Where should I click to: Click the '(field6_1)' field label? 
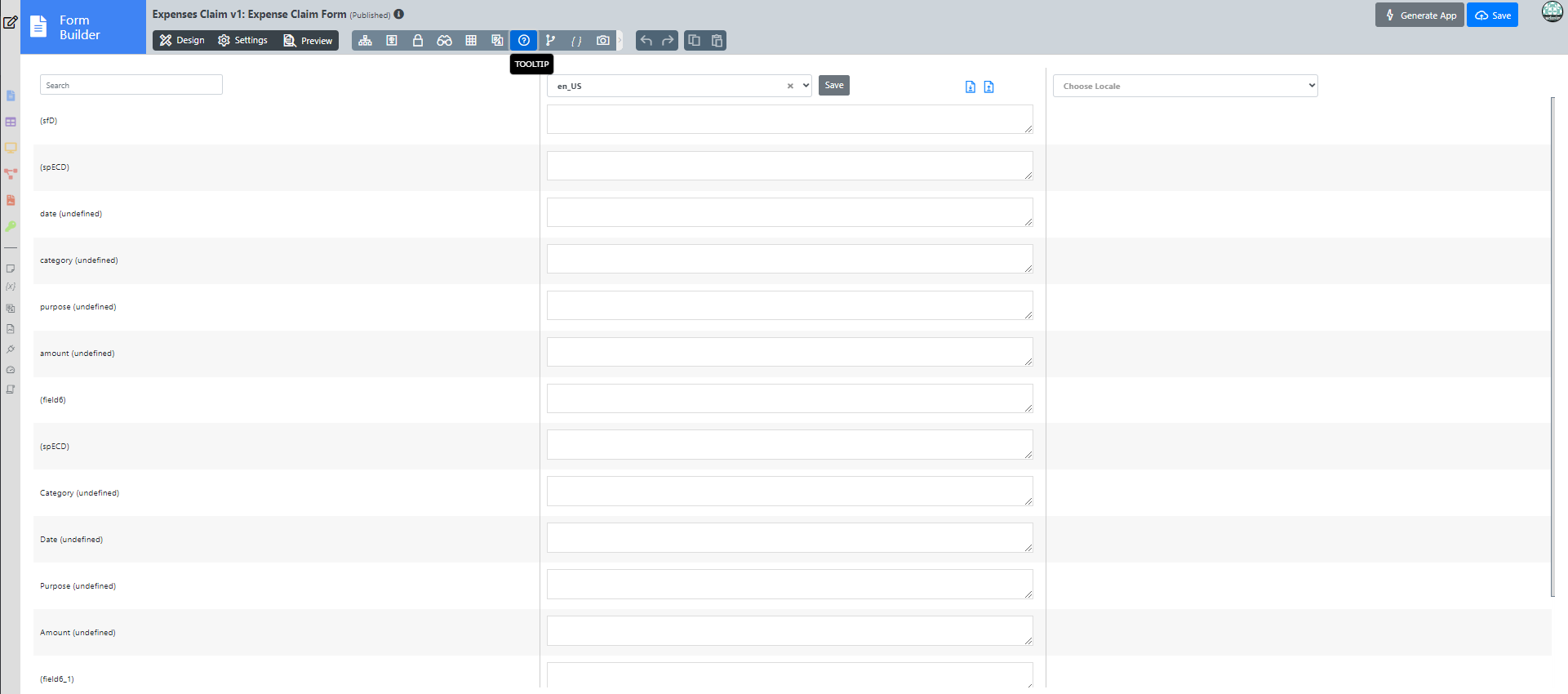pos(57,679)
